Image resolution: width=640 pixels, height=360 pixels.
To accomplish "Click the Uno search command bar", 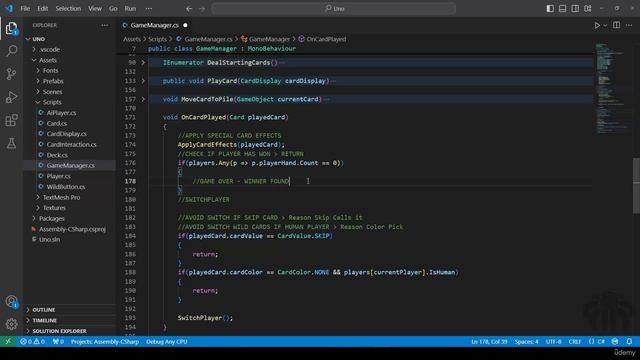I will [334, 8].
